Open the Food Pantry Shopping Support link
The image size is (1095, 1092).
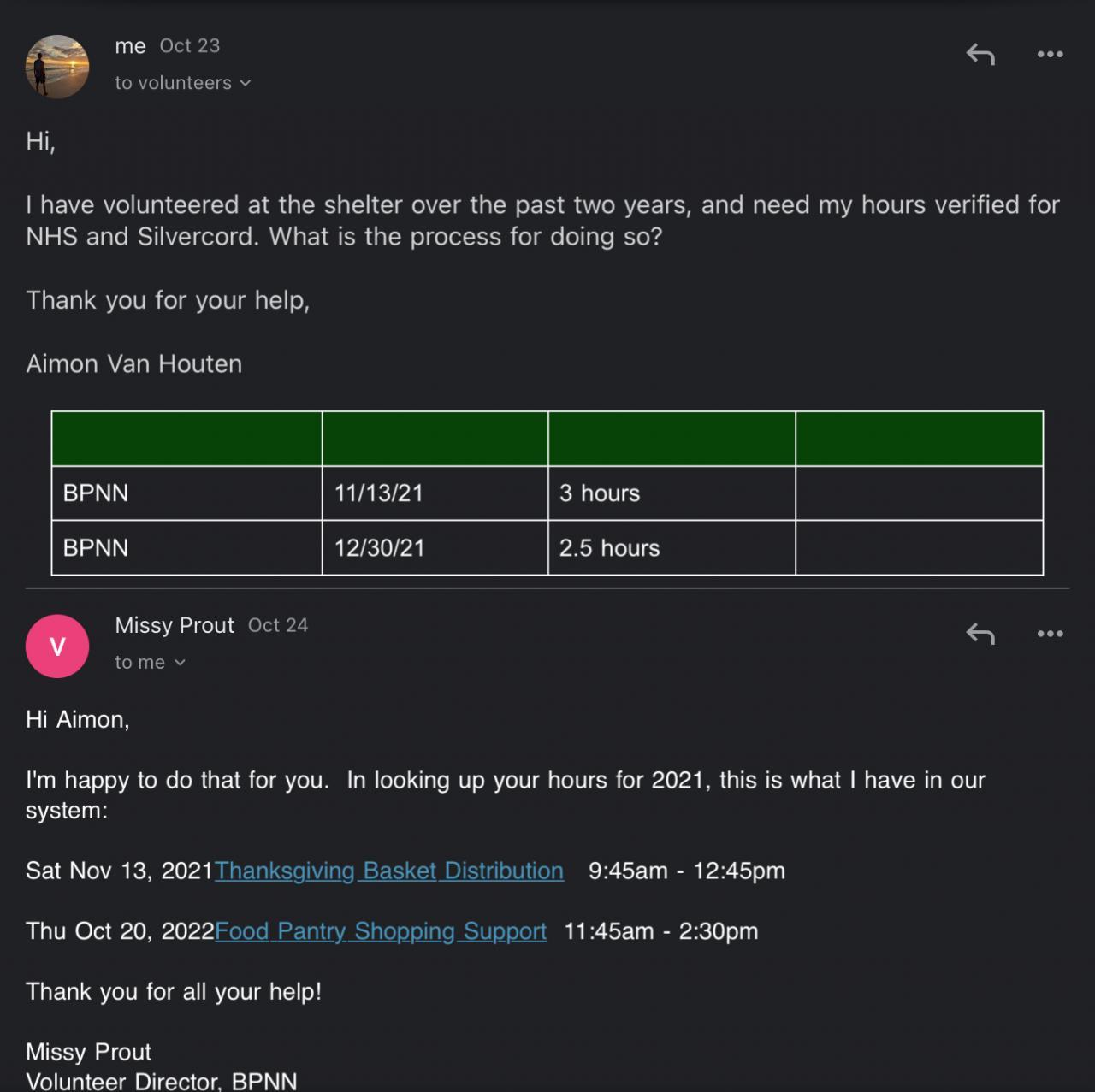tap(381, 931)
